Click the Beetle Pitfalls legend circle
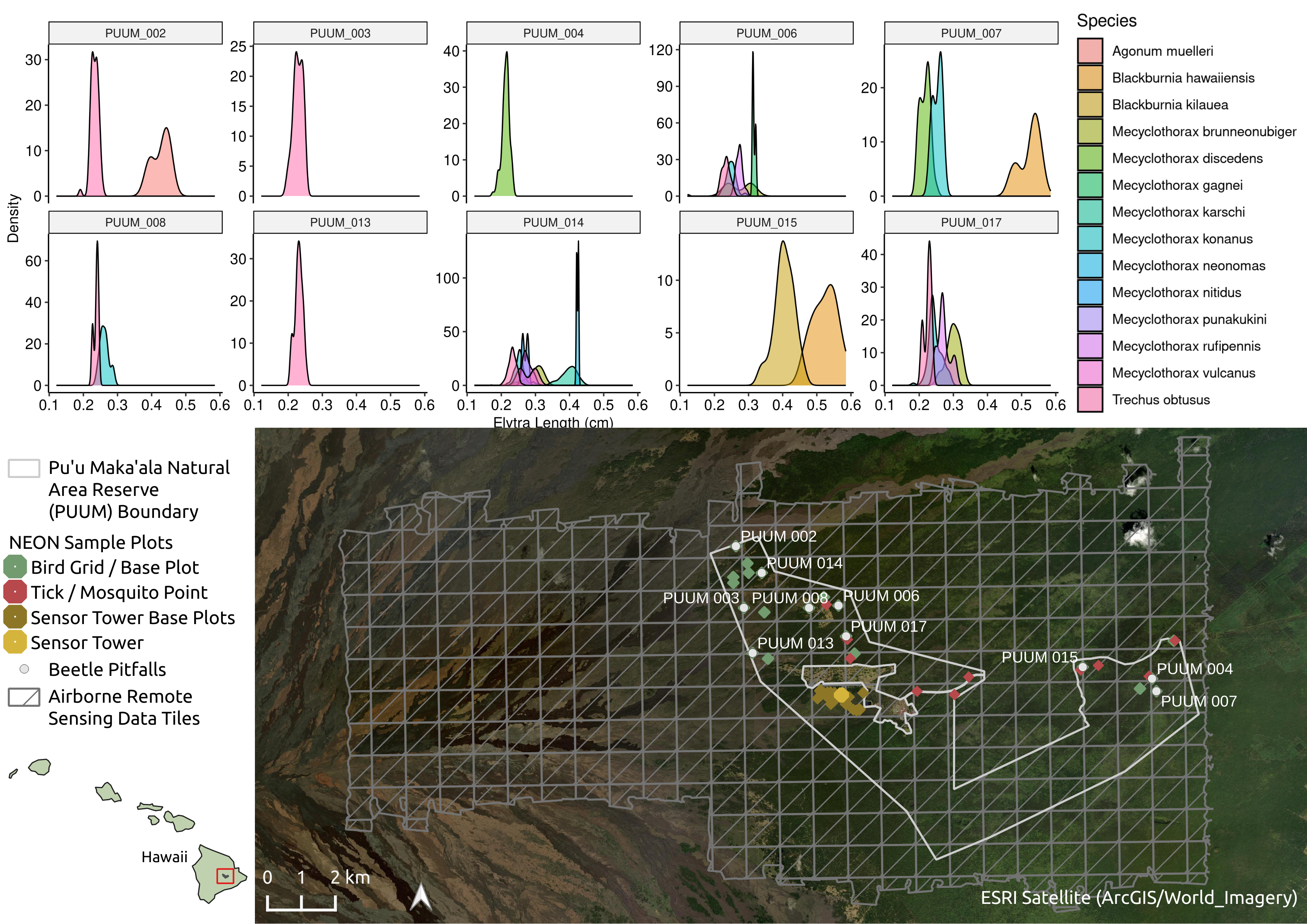 pyautogui.click(x=24, y=669)
